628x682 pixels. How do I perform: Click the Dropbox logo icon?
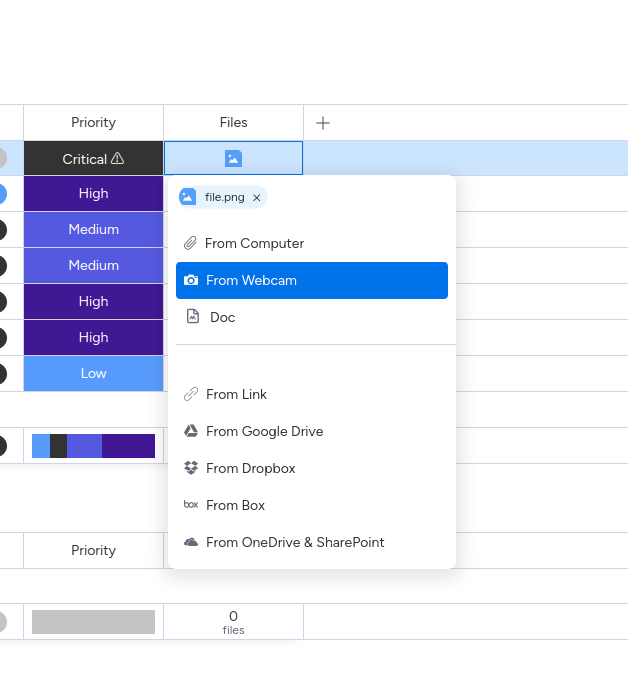click(191, 468)
